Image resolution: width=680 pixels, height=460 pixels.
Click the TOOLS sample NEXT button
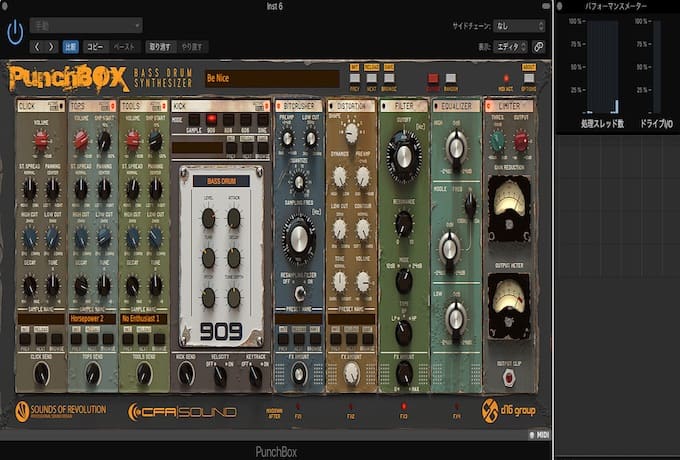coord(144,339)
